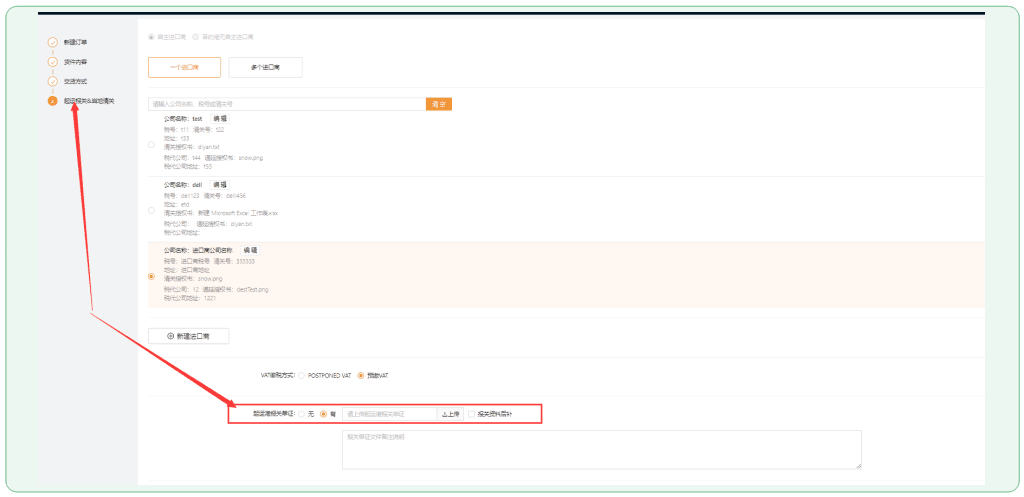Select the radio button for company test
This screenshot has width=1024, height=497.
[x=151, y=144]
